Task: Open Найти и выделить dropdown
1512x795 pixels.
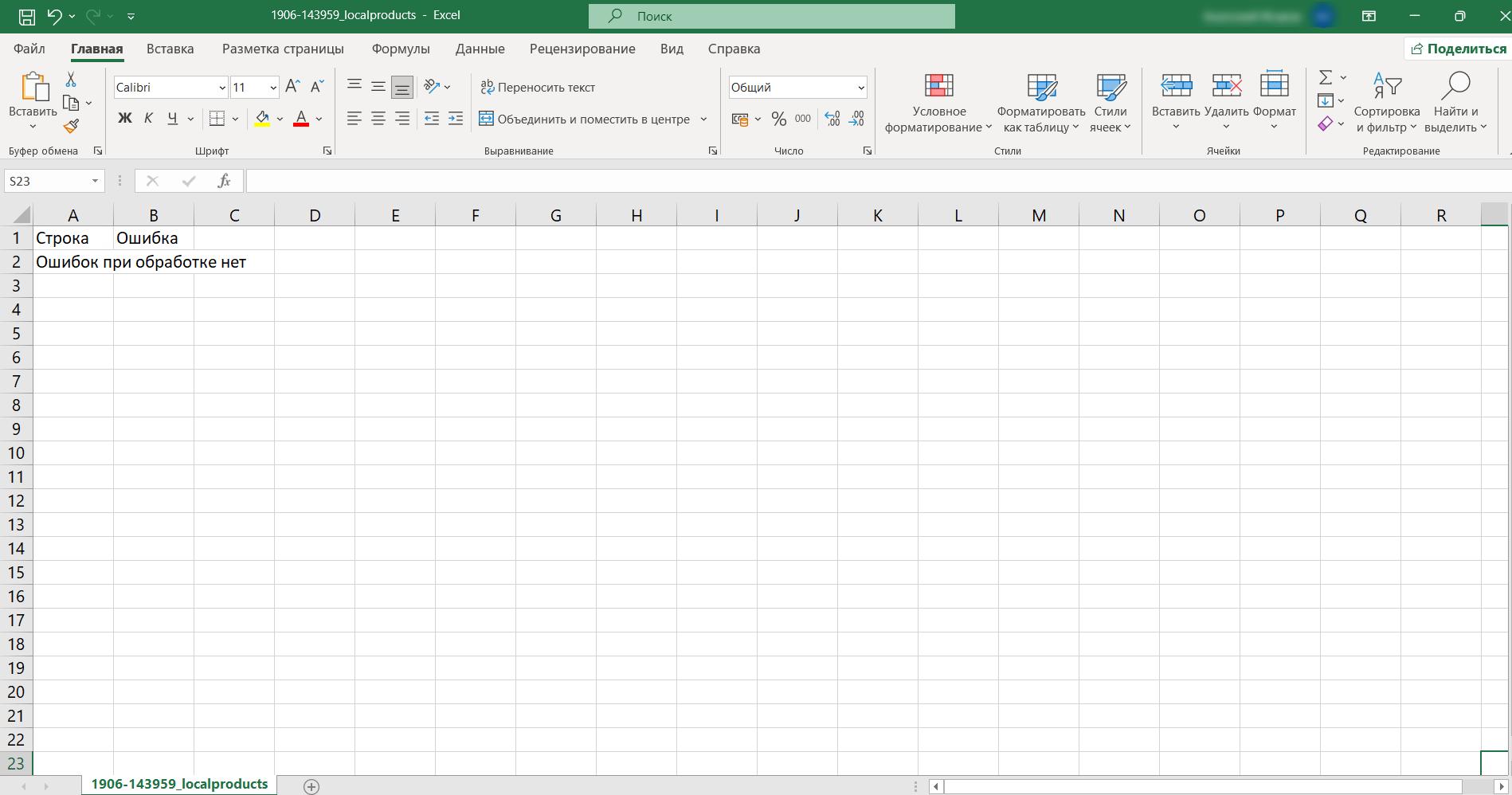Action: [1455, 104]
